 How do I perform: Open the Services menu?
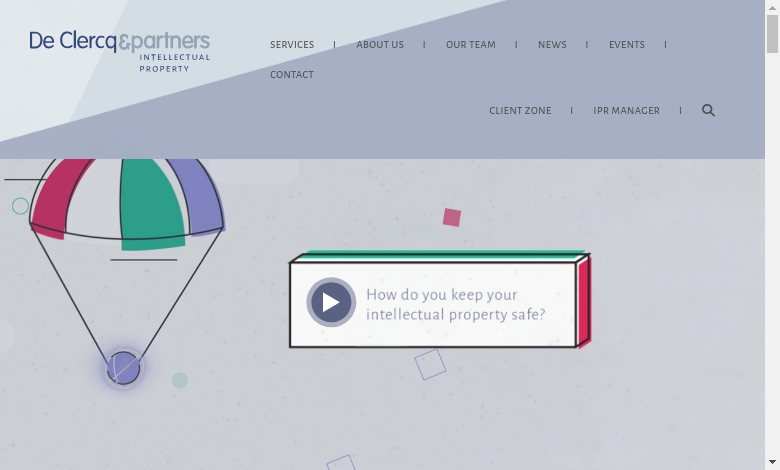tap(292, 45)
